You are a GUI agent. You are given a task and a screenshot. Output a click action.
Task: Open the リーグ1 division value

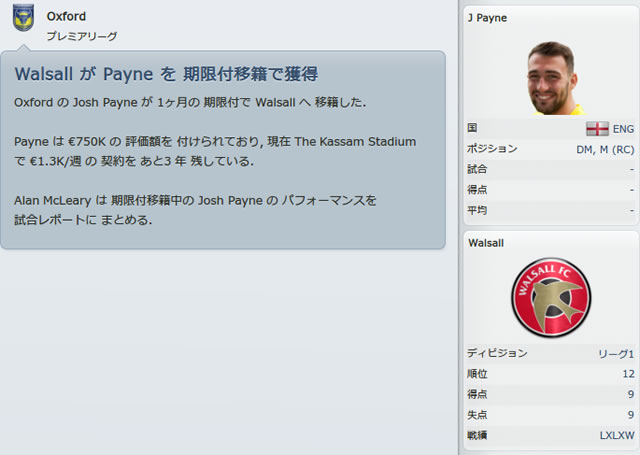[616, 354]
